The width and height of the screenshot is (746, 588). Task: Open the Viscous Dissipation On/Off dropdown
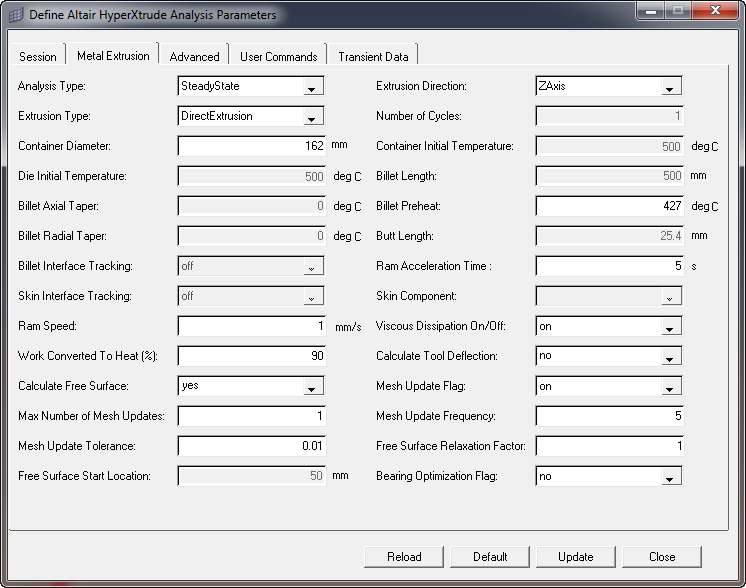click(670, 327)
